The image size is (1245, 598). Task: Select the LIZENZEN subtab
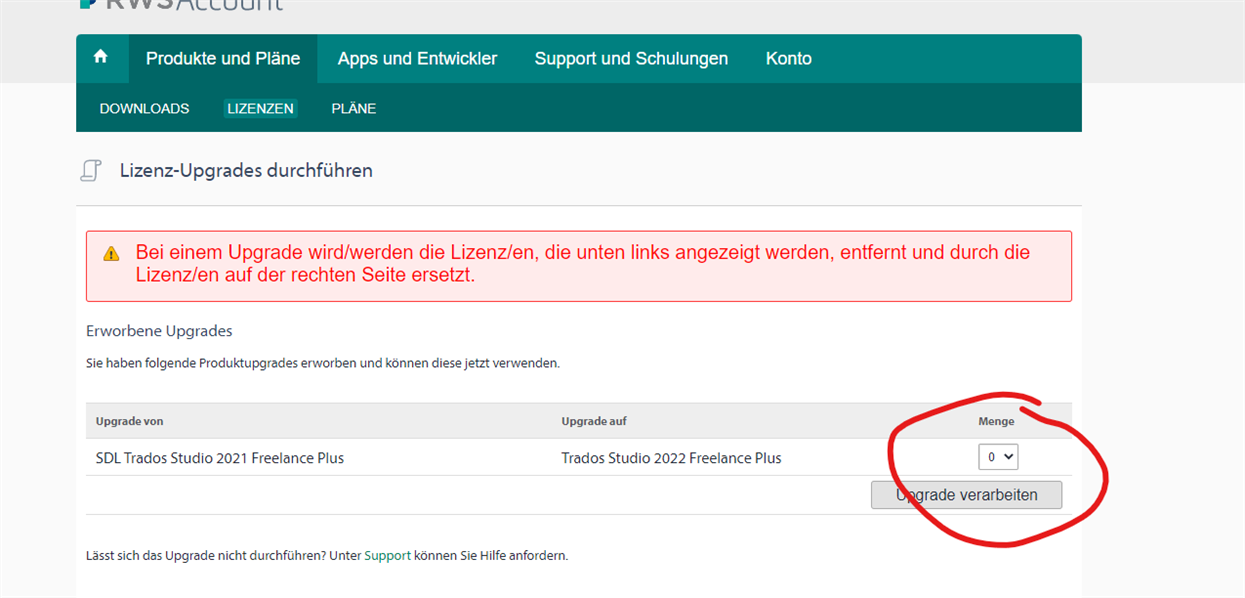click(x=260, y=108)
